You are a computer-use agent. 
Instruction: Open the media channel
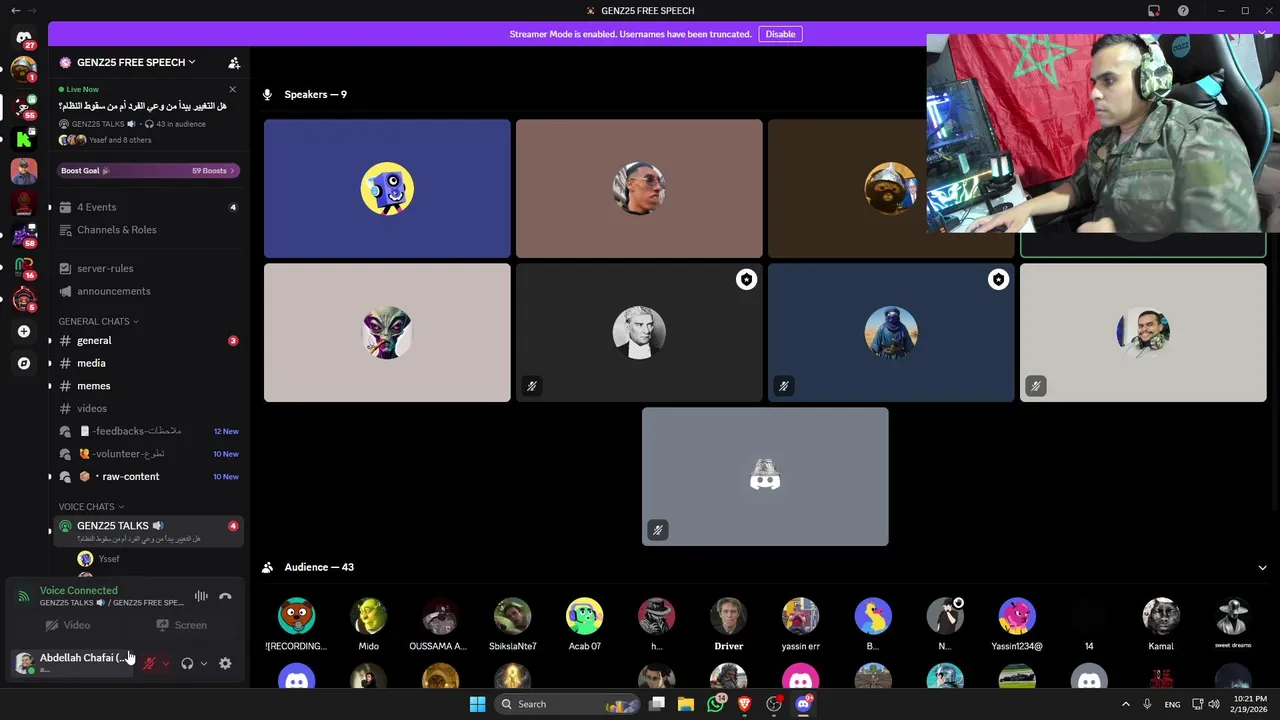coord(149,363)
